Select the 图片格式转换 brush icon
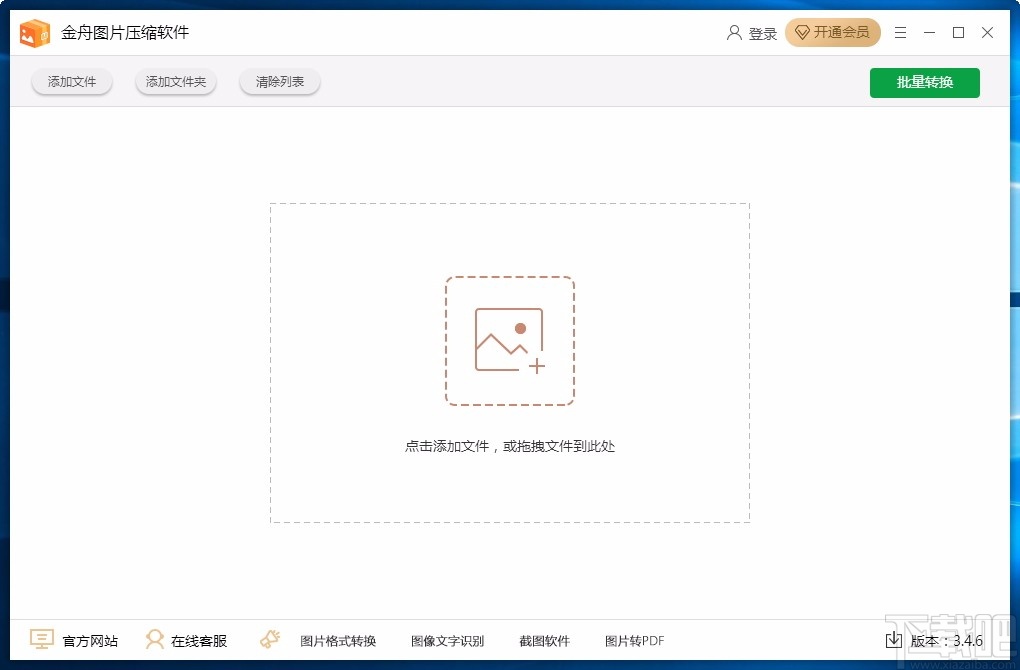 click(x=269, y=639)
